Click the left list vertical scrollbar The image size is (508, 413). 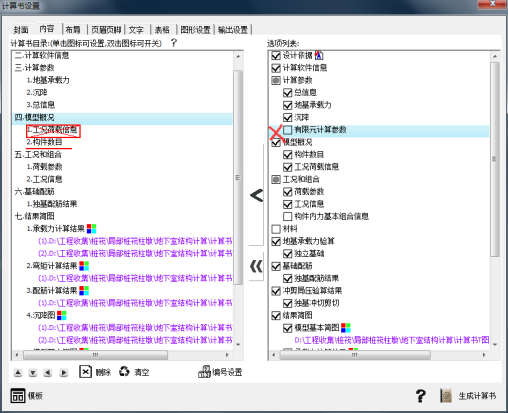pyautogui.click(x=238, y=200)
